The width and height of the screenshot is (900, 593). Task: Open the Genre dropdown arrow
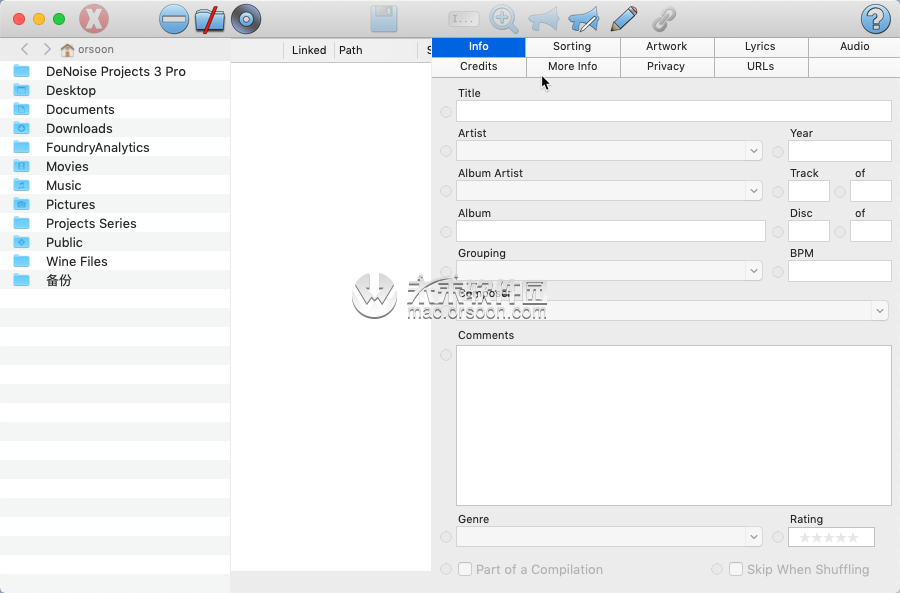click(754, 537)
